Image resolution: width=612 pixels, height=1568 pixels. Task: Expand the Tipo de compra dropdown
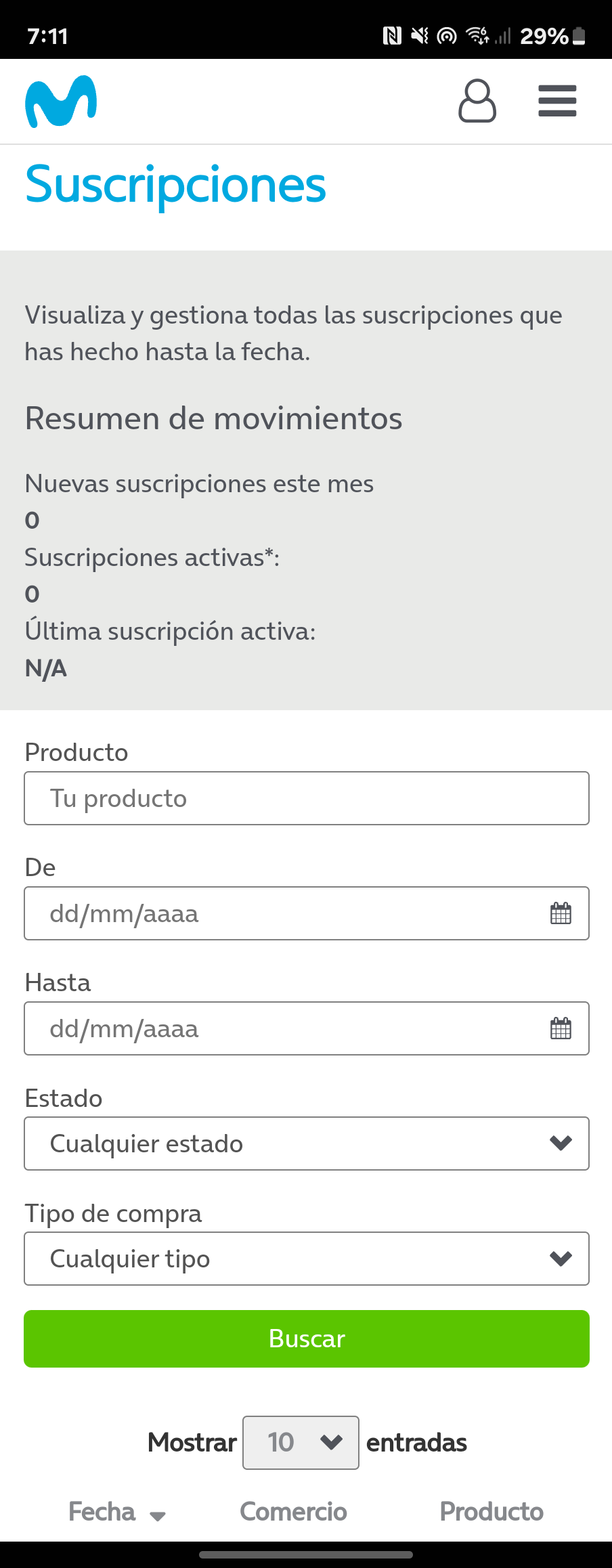(307, 1259)
